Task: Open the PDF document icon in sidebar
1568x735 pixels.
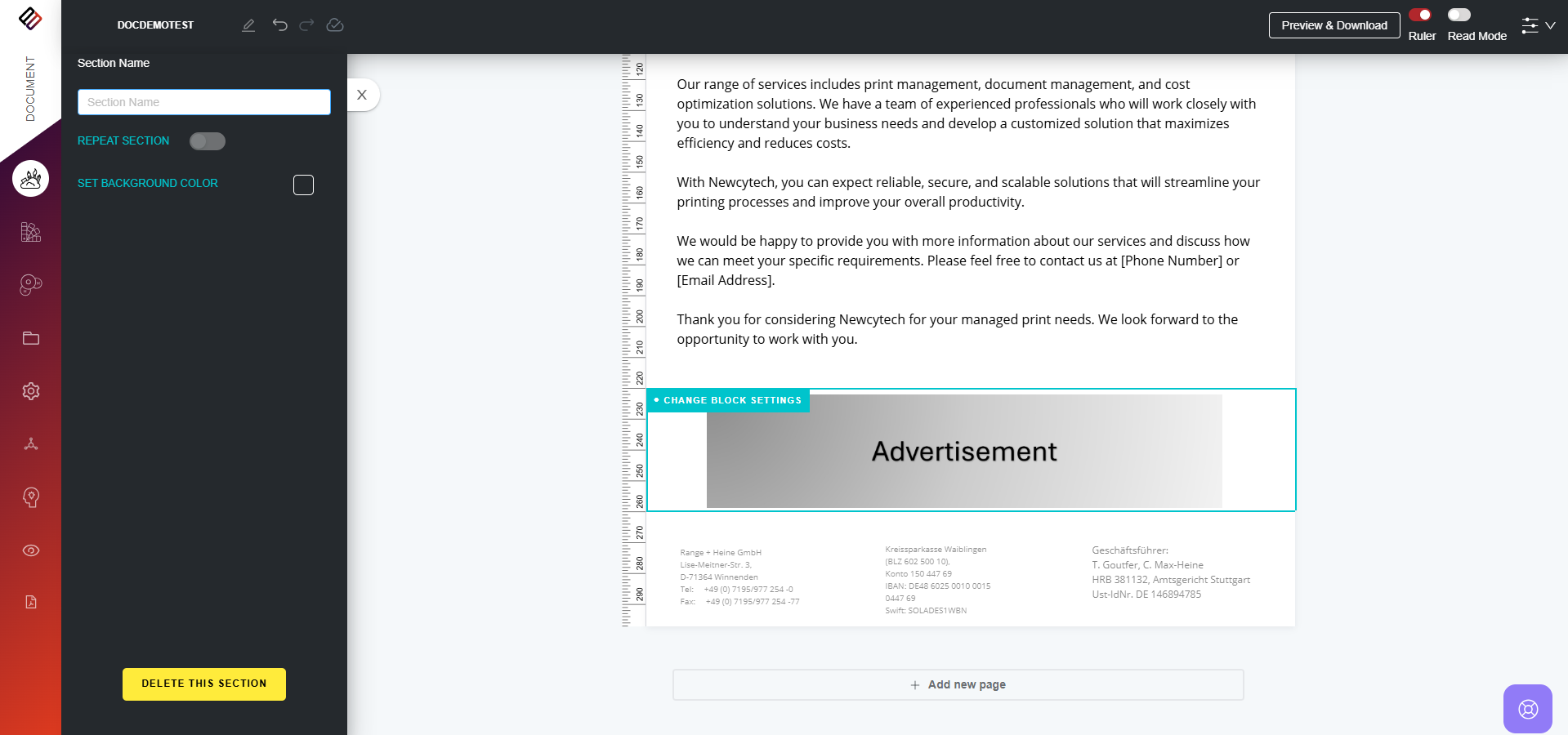Action: (x=30, y=602)
